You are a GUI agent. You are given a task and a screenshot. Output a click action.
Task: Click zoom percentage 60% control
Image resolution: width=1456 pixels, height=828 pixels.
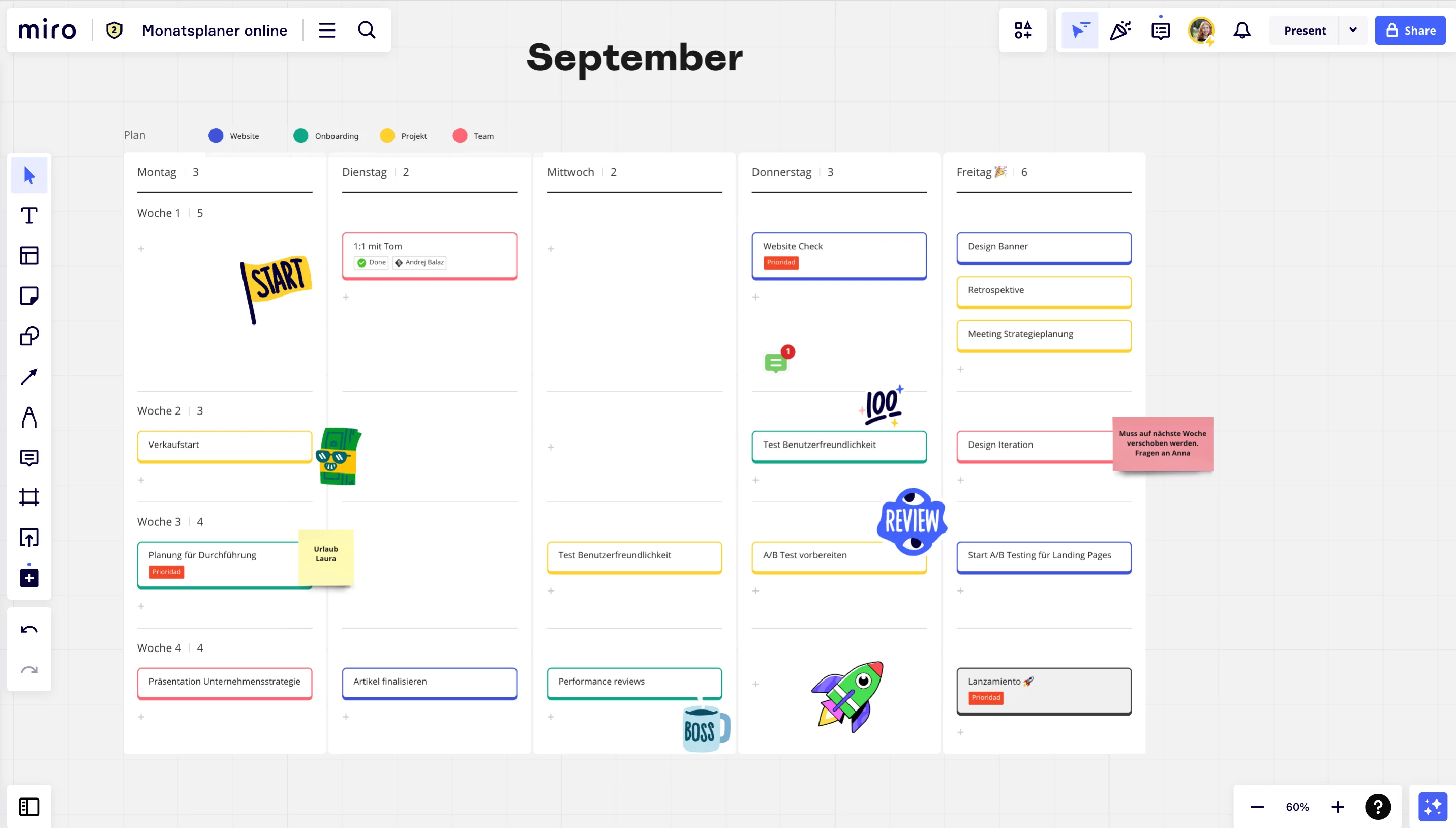(1298, 807)
